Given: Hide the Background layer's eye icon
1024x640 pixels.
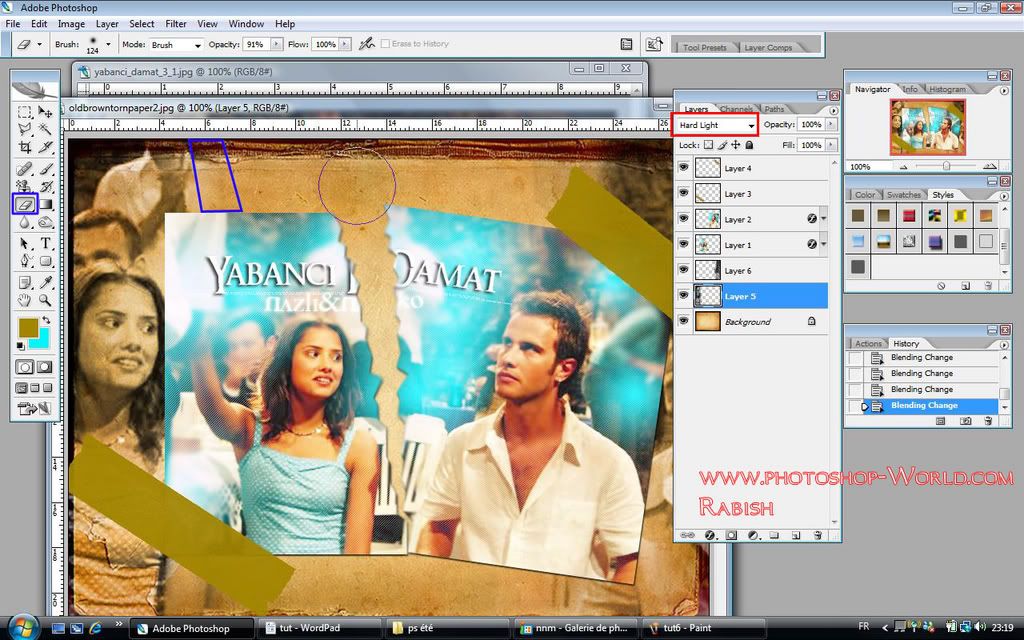Looking at the screenshot, I should coord(683,321).
